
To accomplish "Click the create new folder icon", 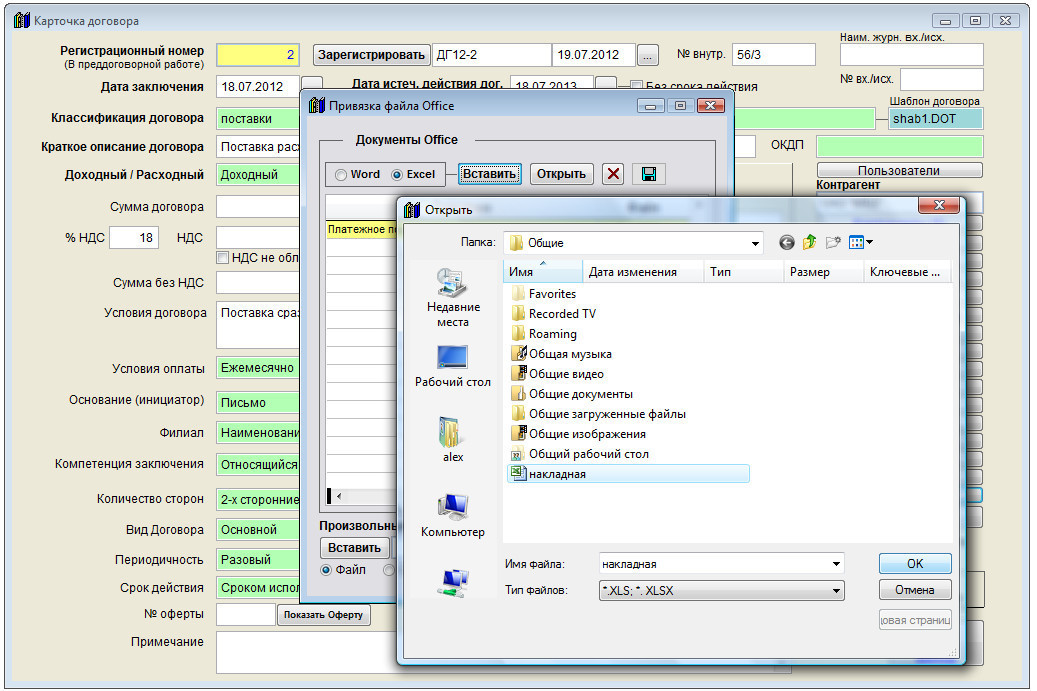I will click(x=833, y=242).
